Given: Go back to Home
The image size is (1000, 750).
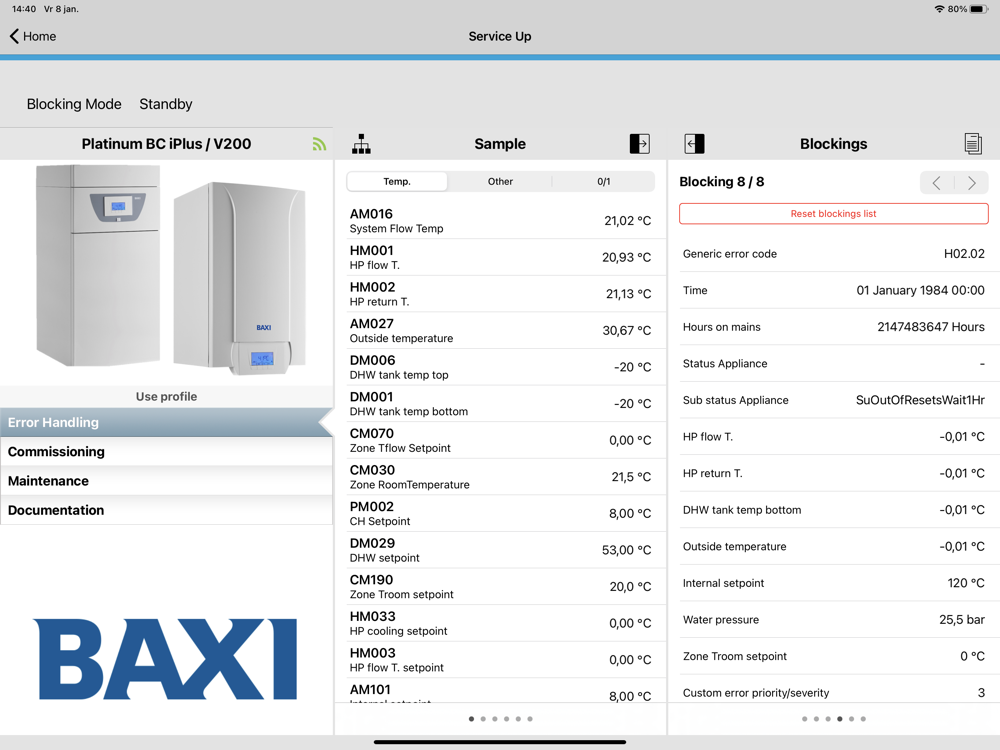Looking at the screenshot, I should click(33, 36).
